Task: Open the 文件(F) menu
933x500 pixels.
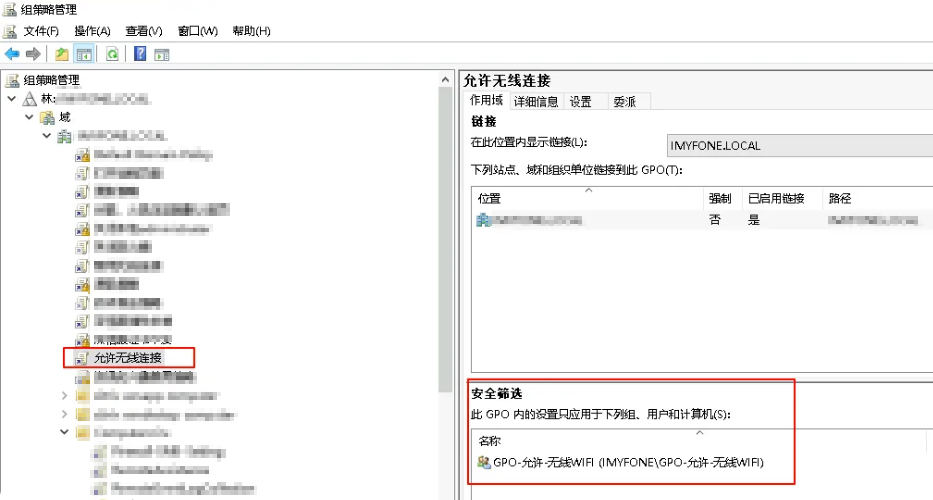Action: [x=41, y=31]
